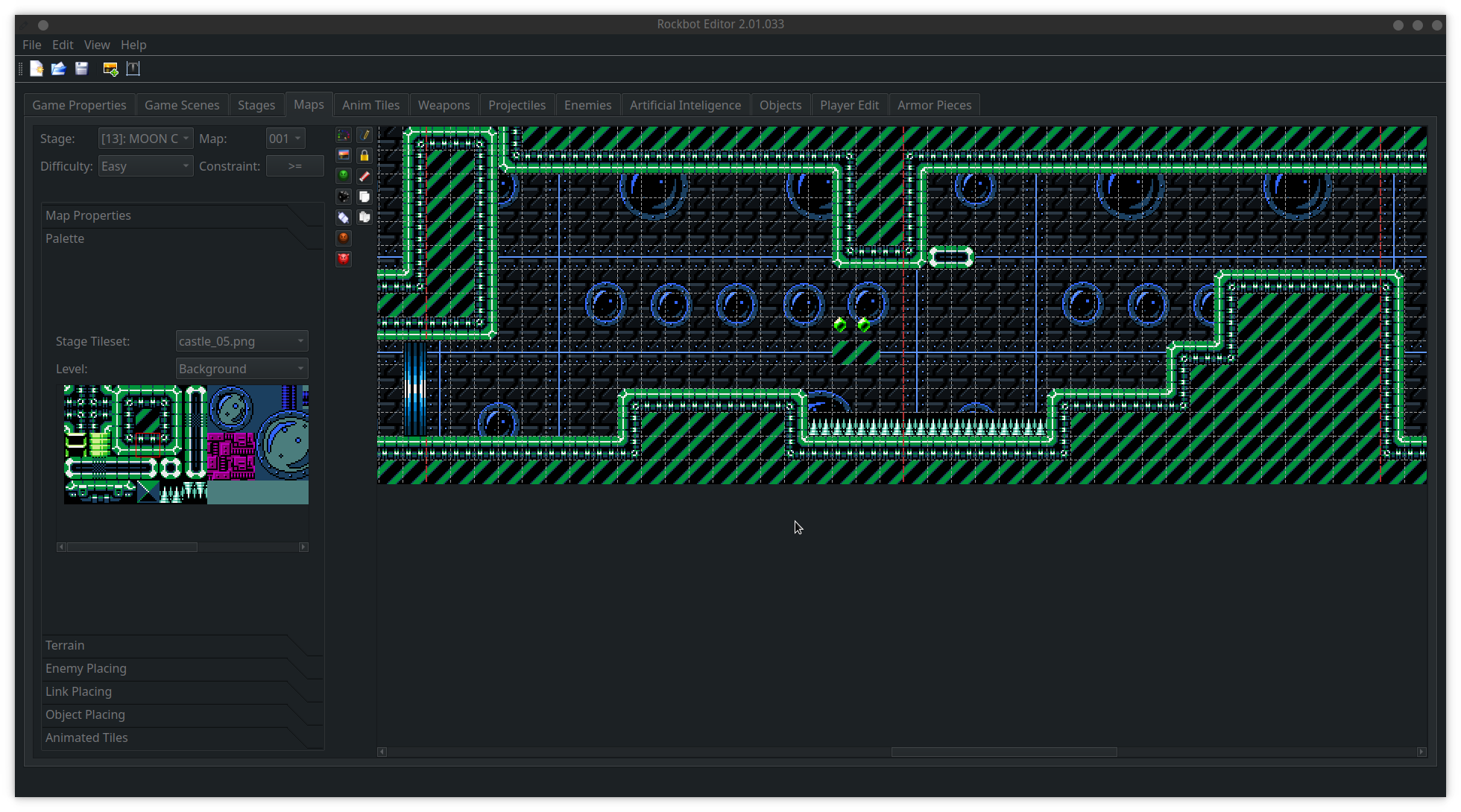Viewport: 1461px width, 812px height.
Task: Click the save file toolbar icon
Action: [82, 68]
